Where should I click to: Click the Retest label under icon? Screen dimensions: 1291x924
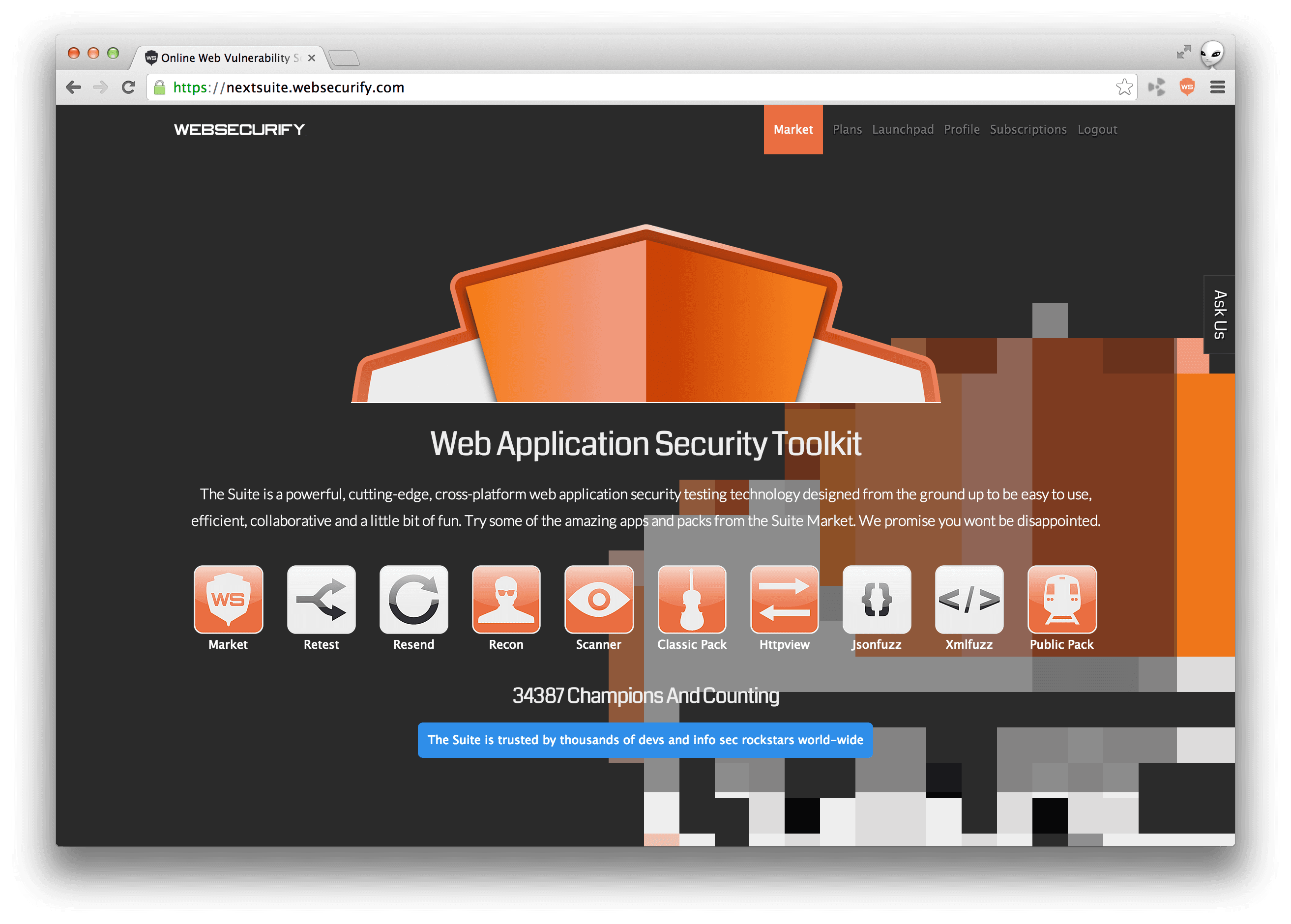point(321,644)
